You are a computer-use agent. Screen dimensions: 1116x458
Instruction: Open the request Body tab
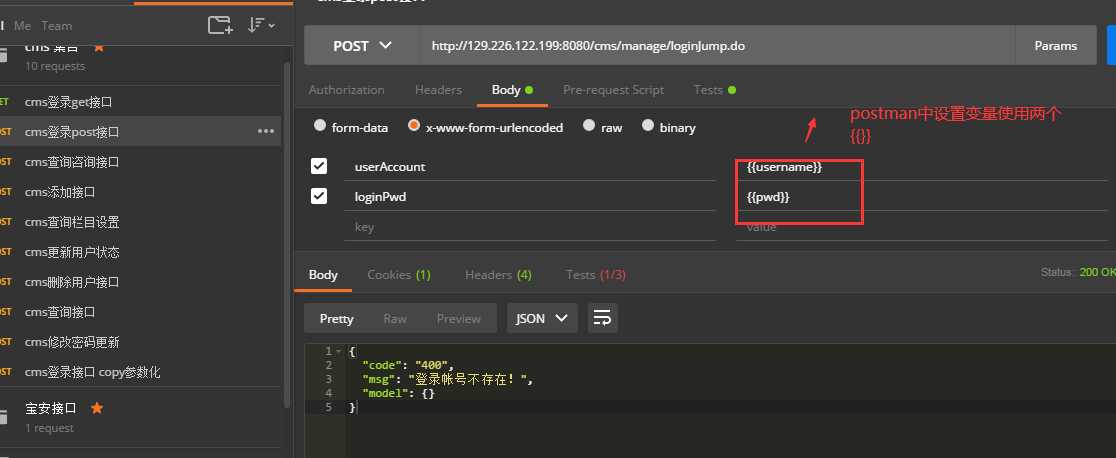(512, 90)
